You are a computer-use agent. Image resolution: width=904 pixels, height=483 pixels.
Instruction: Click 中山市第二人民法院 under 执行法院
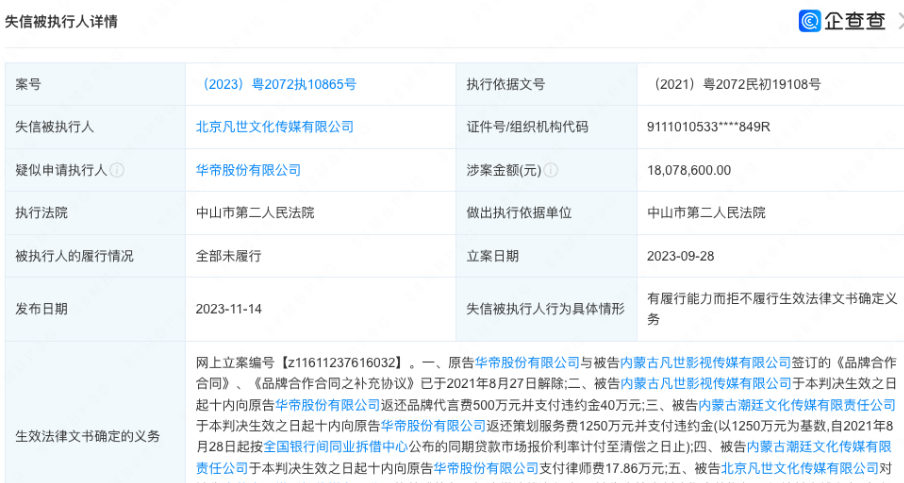255,213
